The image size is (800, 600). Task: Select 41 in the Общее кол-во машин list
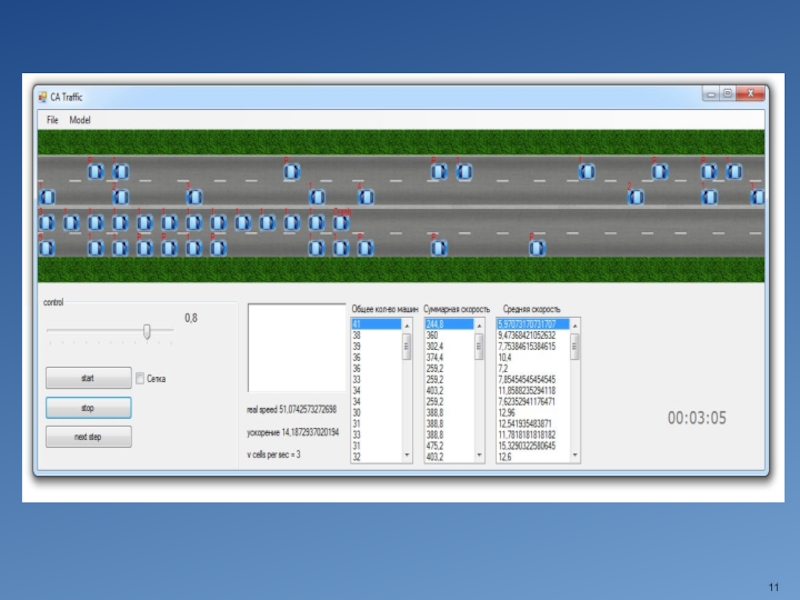[x=376, y=325]
